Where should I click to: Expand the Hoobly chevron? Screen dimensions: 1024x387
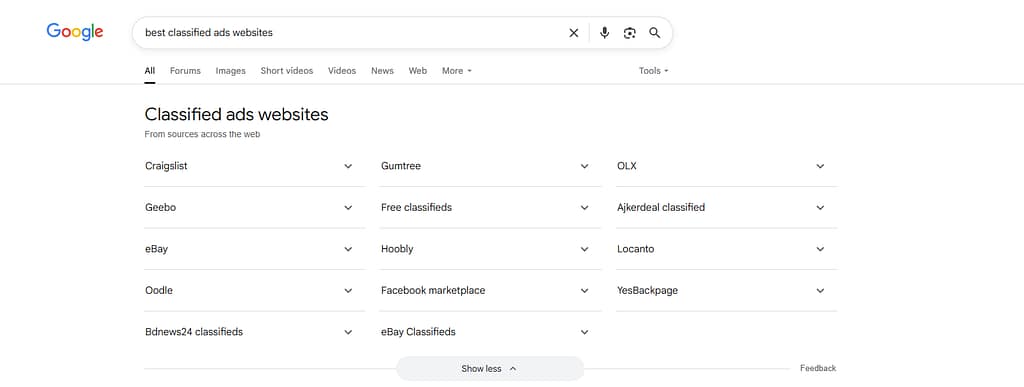pyautogui.click(x=584, y=249)
